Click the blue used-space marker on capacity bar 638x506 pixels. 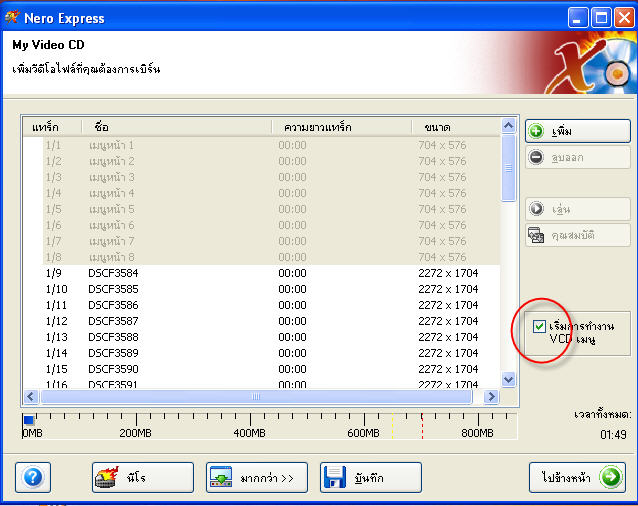pyautogui.click(x=28, y=420)
